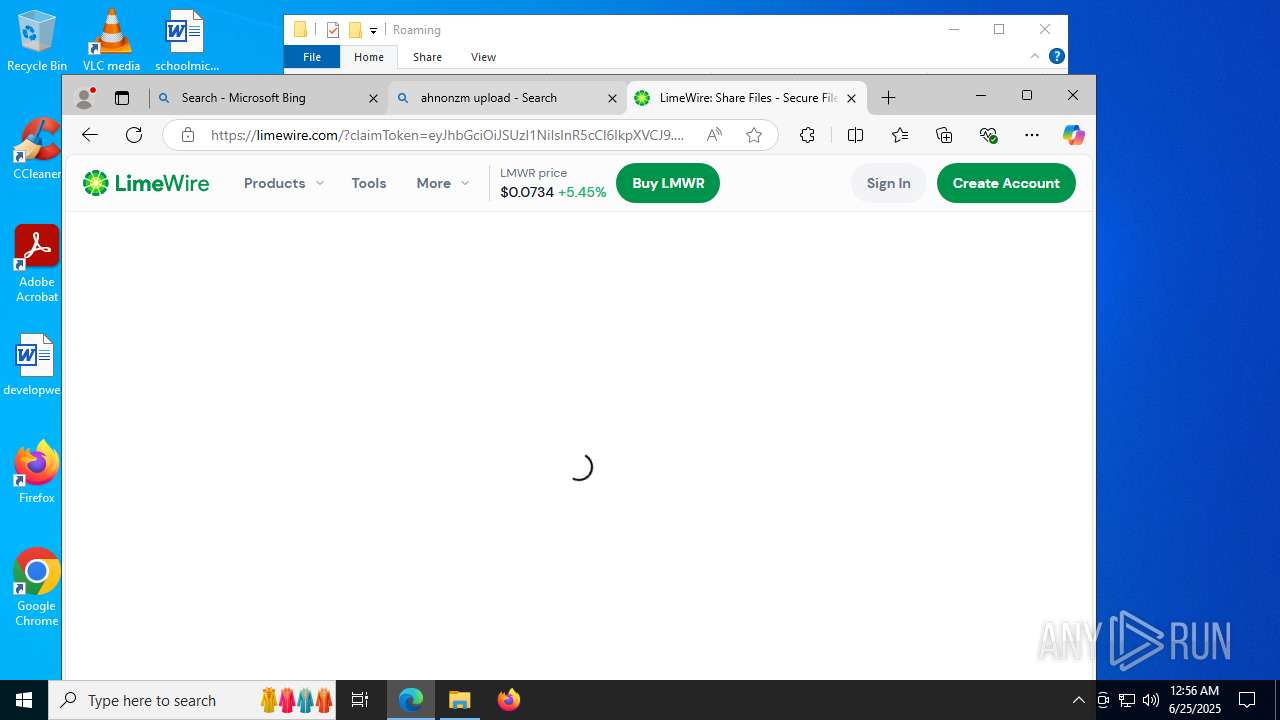
Task: Open volume control in system tray
Action: click(x=1150, y=700)
